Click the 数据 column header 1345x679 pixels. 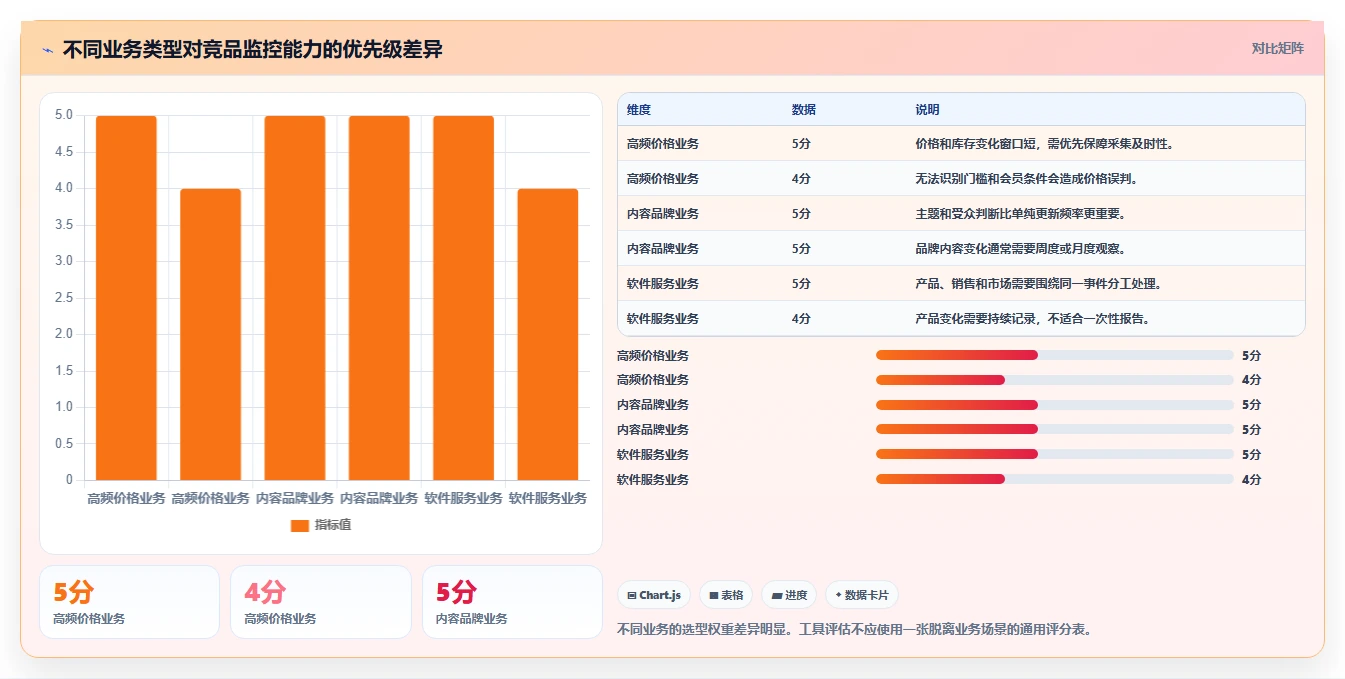pos(804,110)
